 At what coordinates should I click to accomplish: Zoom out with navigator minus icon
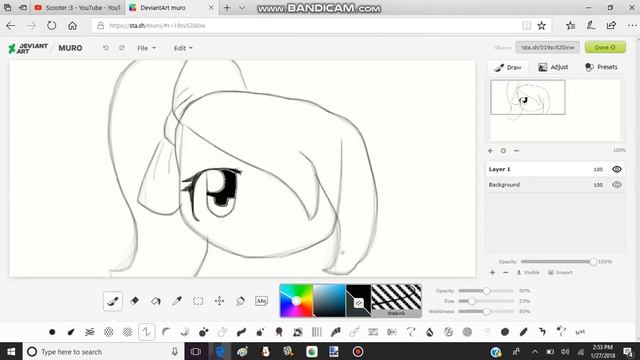click(516, 151)
